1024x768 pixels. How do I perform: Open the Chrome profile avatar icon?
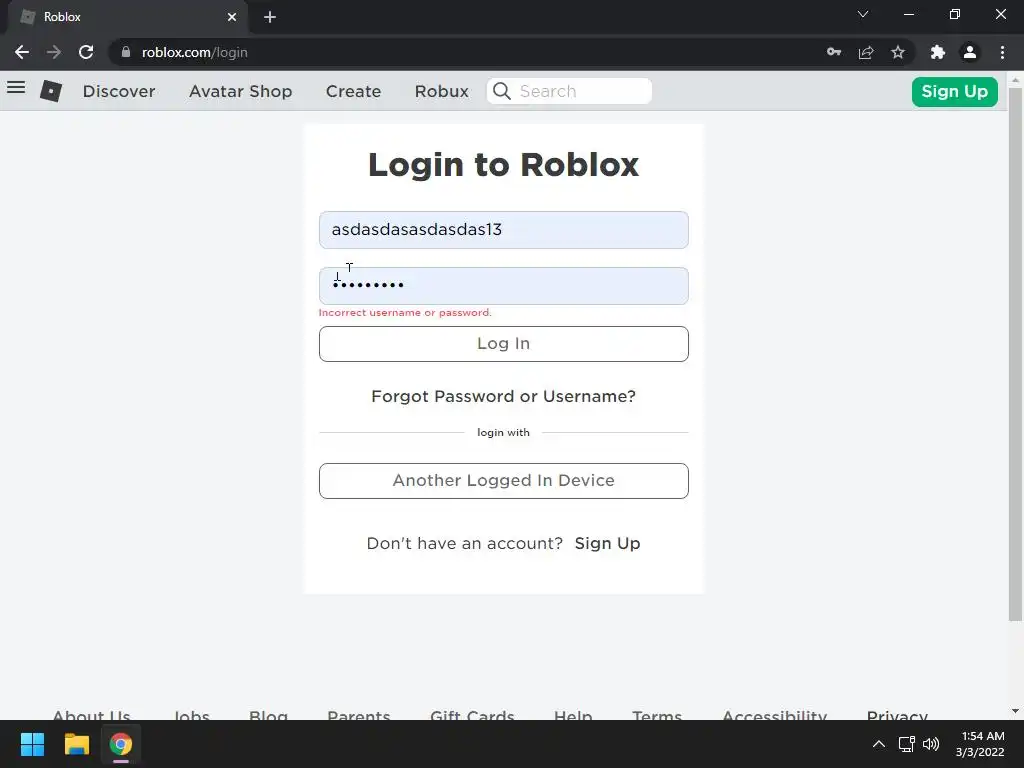click(970, 52)
